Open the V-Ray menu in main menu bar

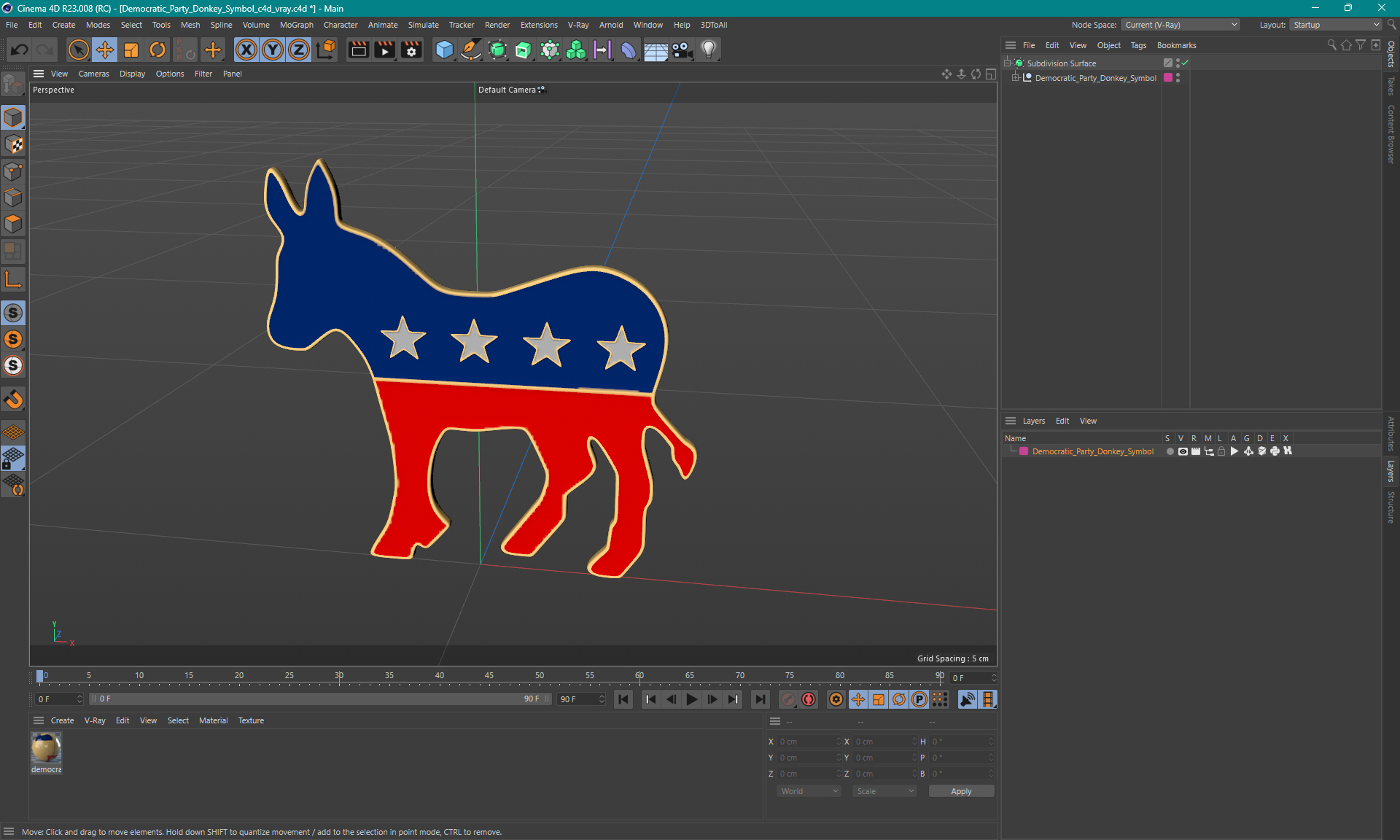[x=578, y=25]
